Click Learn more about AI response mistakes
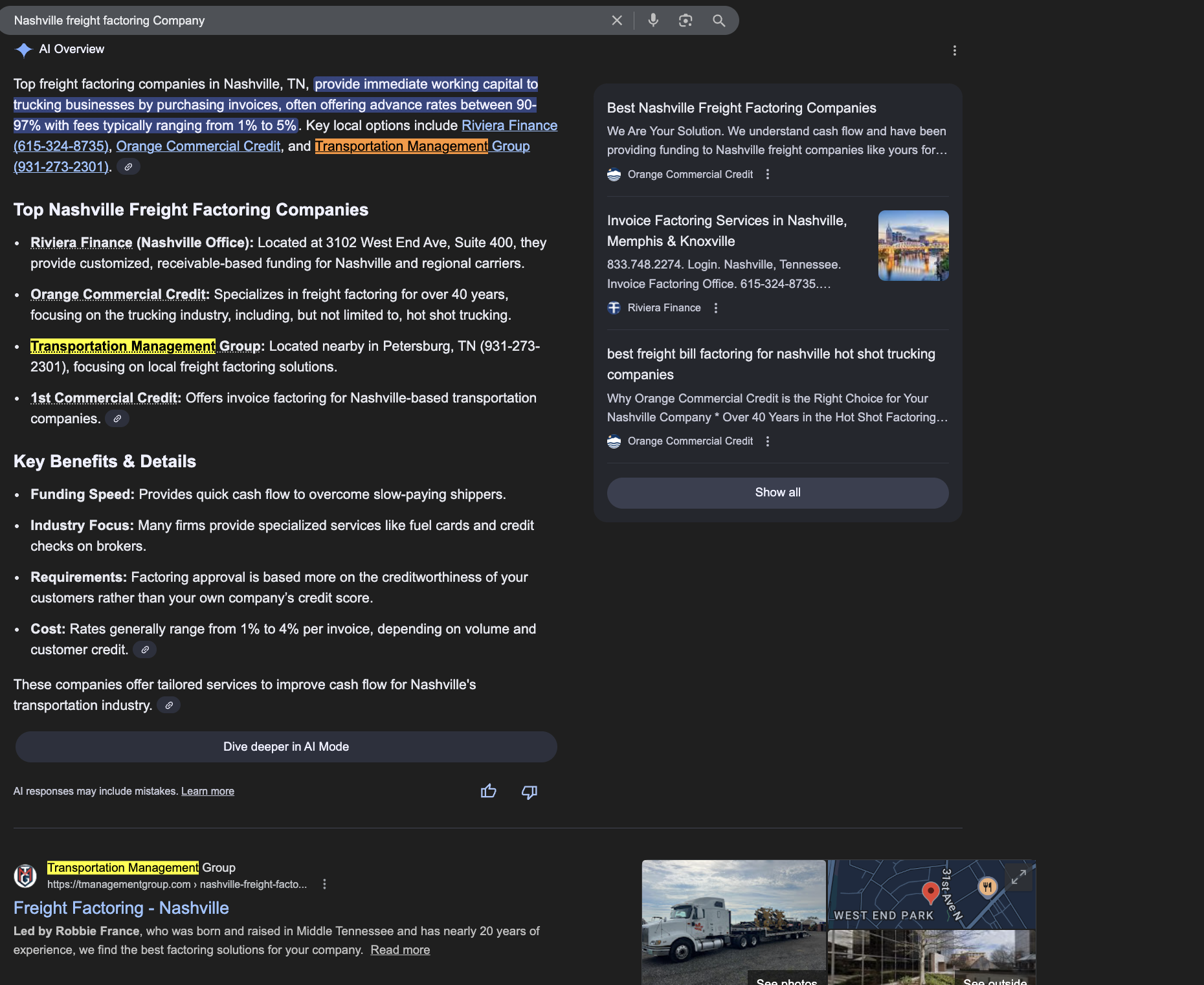 click(207, 791)
